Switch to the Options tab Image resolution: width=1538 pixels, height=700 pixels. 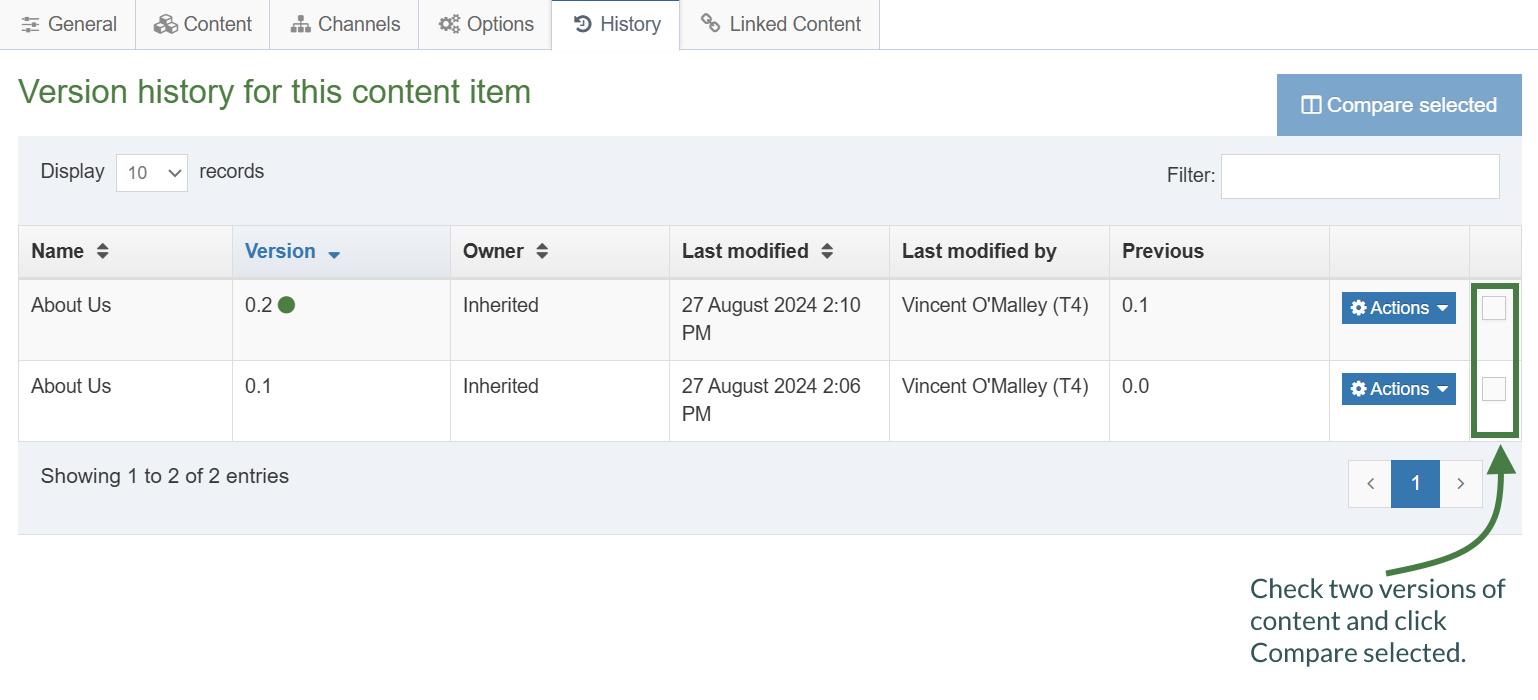pos(485,24)
